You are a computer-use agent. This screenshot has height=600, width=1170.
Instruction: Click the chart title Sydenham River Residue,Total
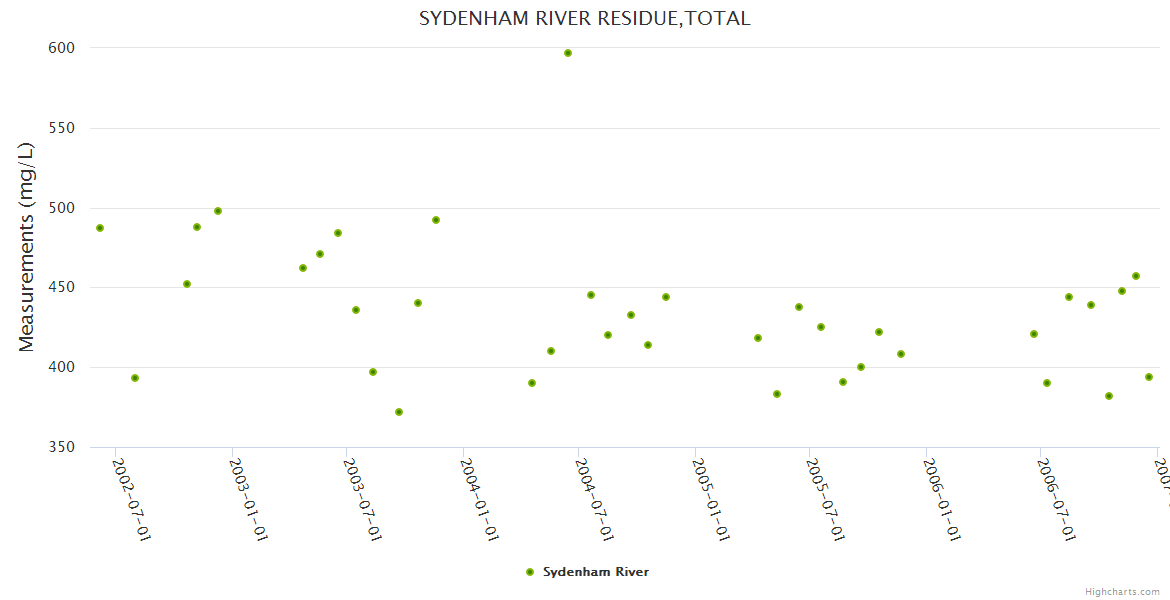coord(584,18)
